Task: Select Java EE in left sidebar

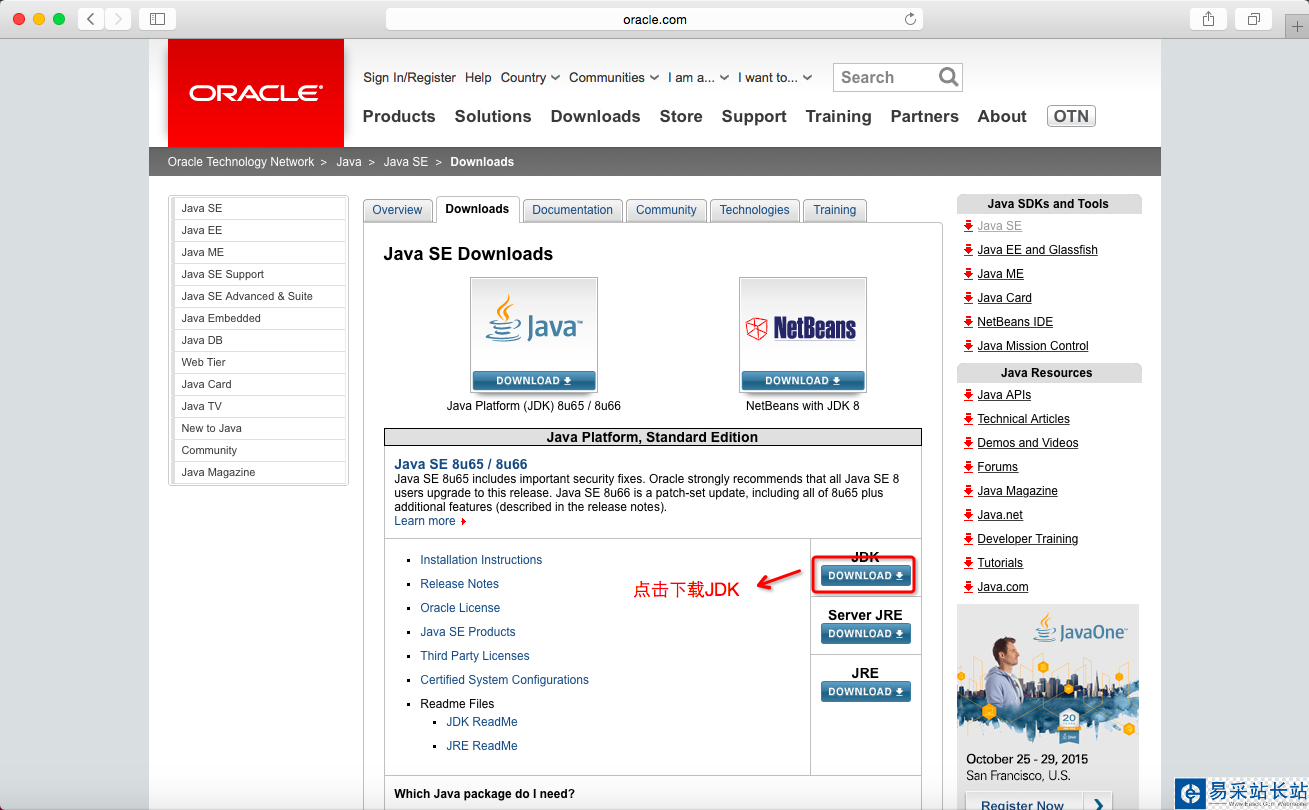Action: click(260, 230)
